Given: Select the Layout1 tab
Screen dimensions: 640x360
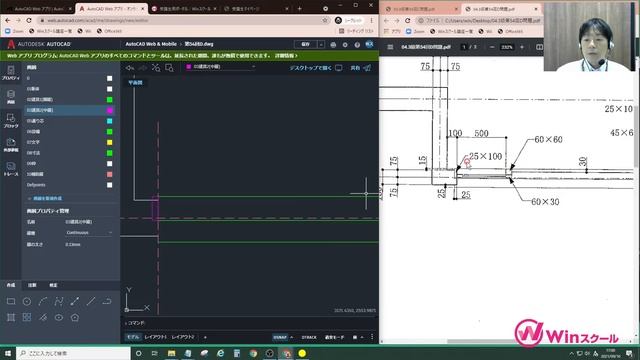Looking at the screenshot, I should click(x=156, y=337).
